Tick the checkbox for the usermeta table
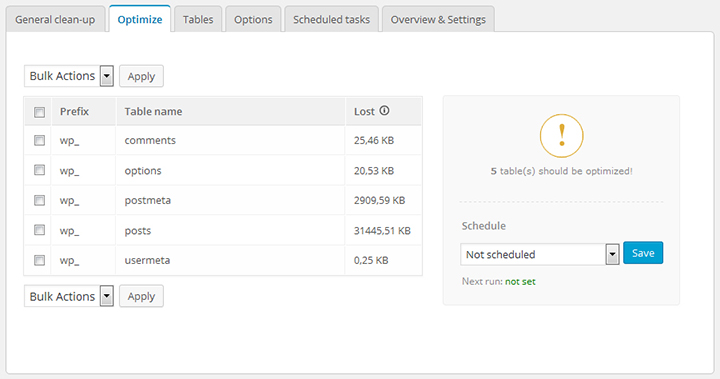 coord(39,260)
